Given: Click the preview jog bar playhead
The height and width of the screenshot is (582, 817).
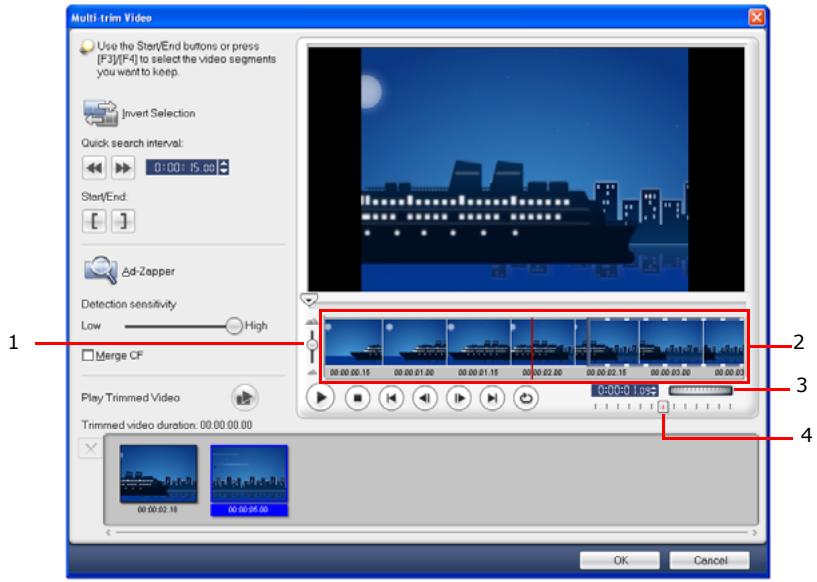Looking at the screenshot, I should [309, 299].
